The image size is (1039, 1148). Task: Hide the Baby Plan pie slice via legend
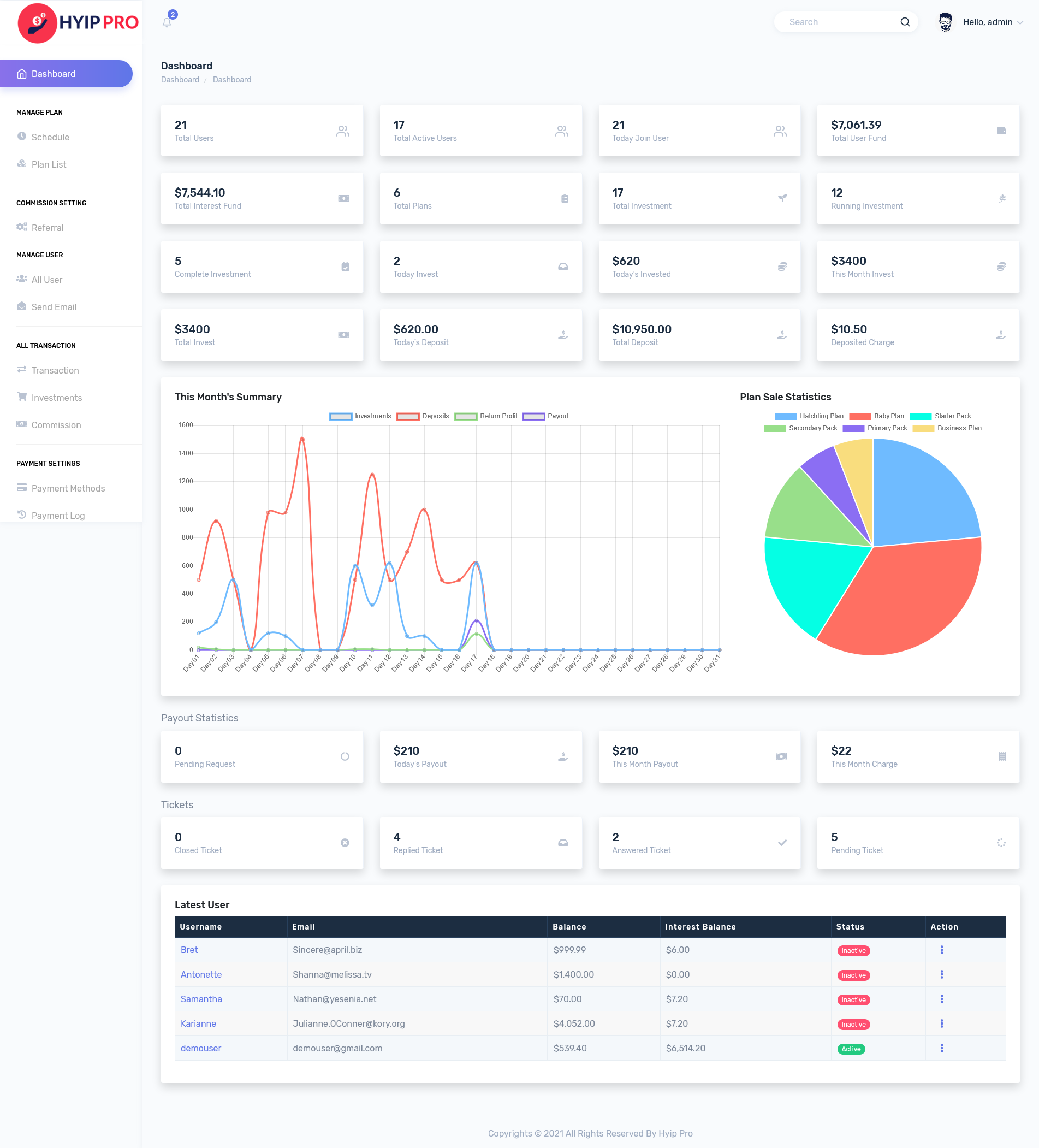[876, 416]
